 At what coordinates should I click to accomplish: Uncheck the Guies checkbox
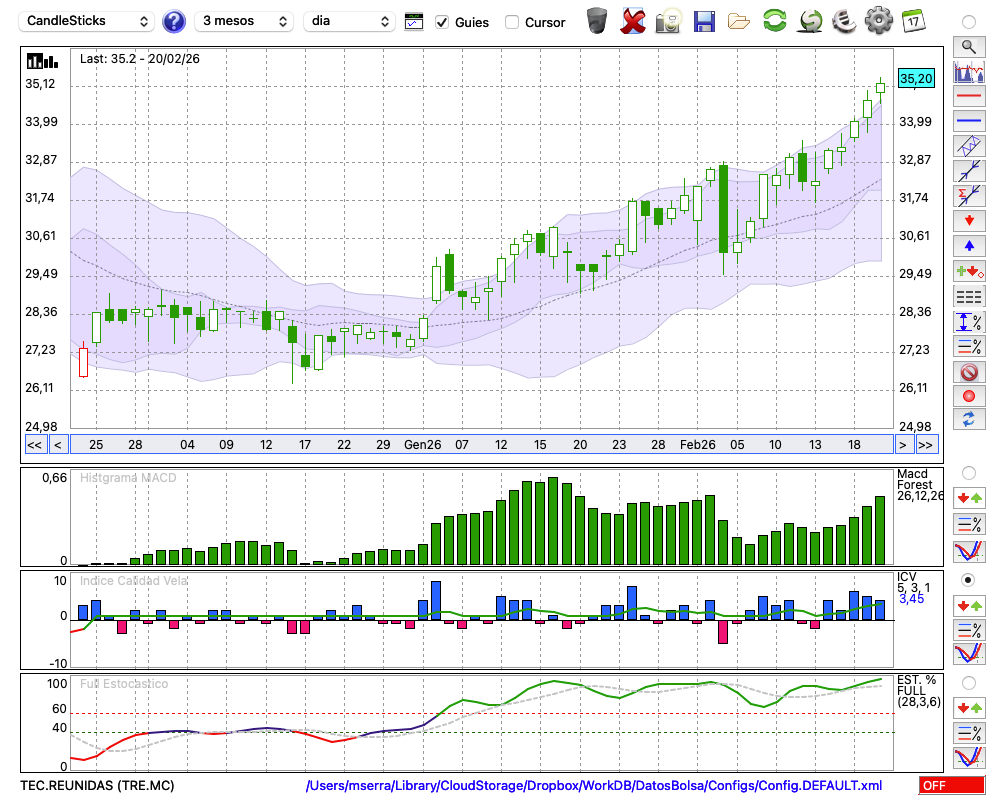pos(443,22)
